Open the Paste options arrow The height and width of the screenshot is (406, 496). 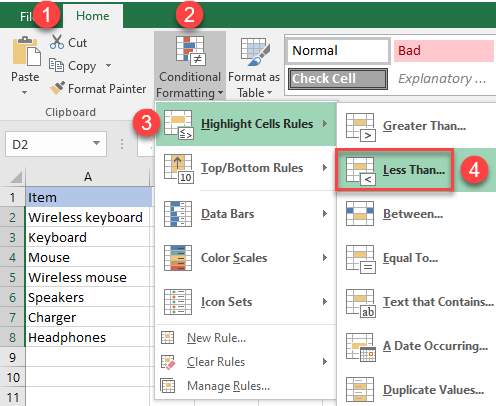(x=25, y=92)
